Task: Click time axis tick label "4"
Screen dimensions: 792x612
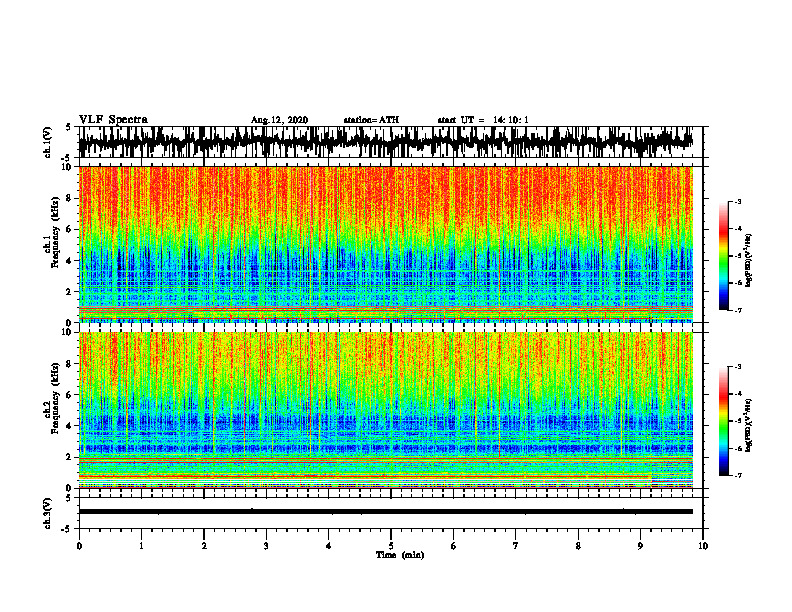Action: (x=329, y=546)
